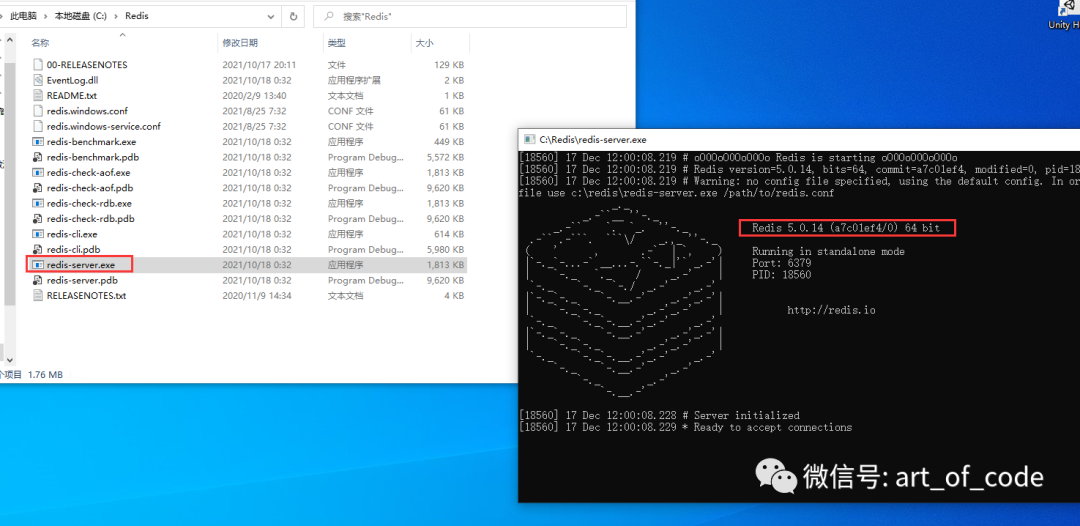Click the redis-check-rdb.exe application icon
This screenshot has height=526, width=1080.
point(38,203)
